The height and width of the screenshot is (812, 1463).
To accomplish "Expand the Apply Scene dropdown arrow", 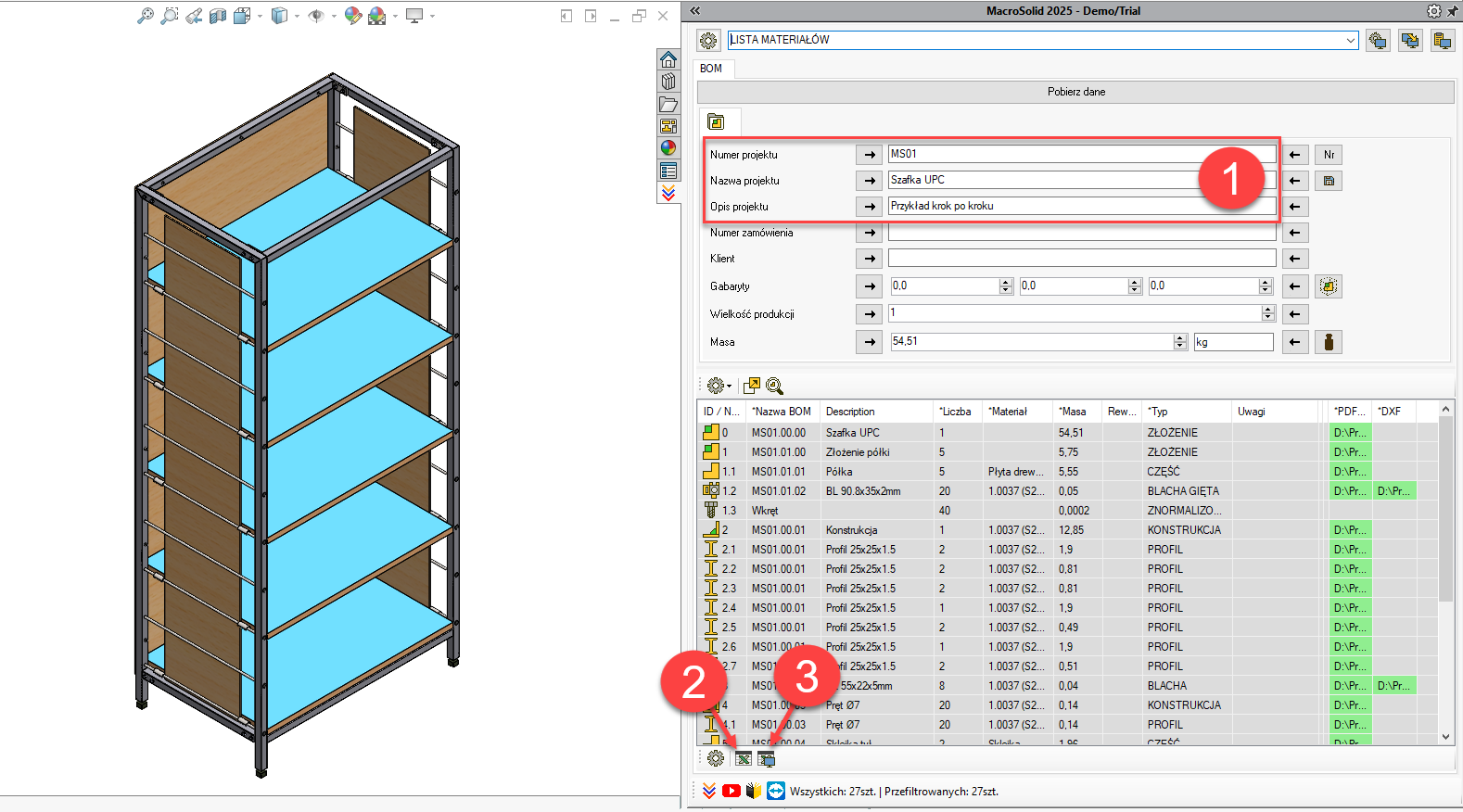I will [x=395, y=16].
